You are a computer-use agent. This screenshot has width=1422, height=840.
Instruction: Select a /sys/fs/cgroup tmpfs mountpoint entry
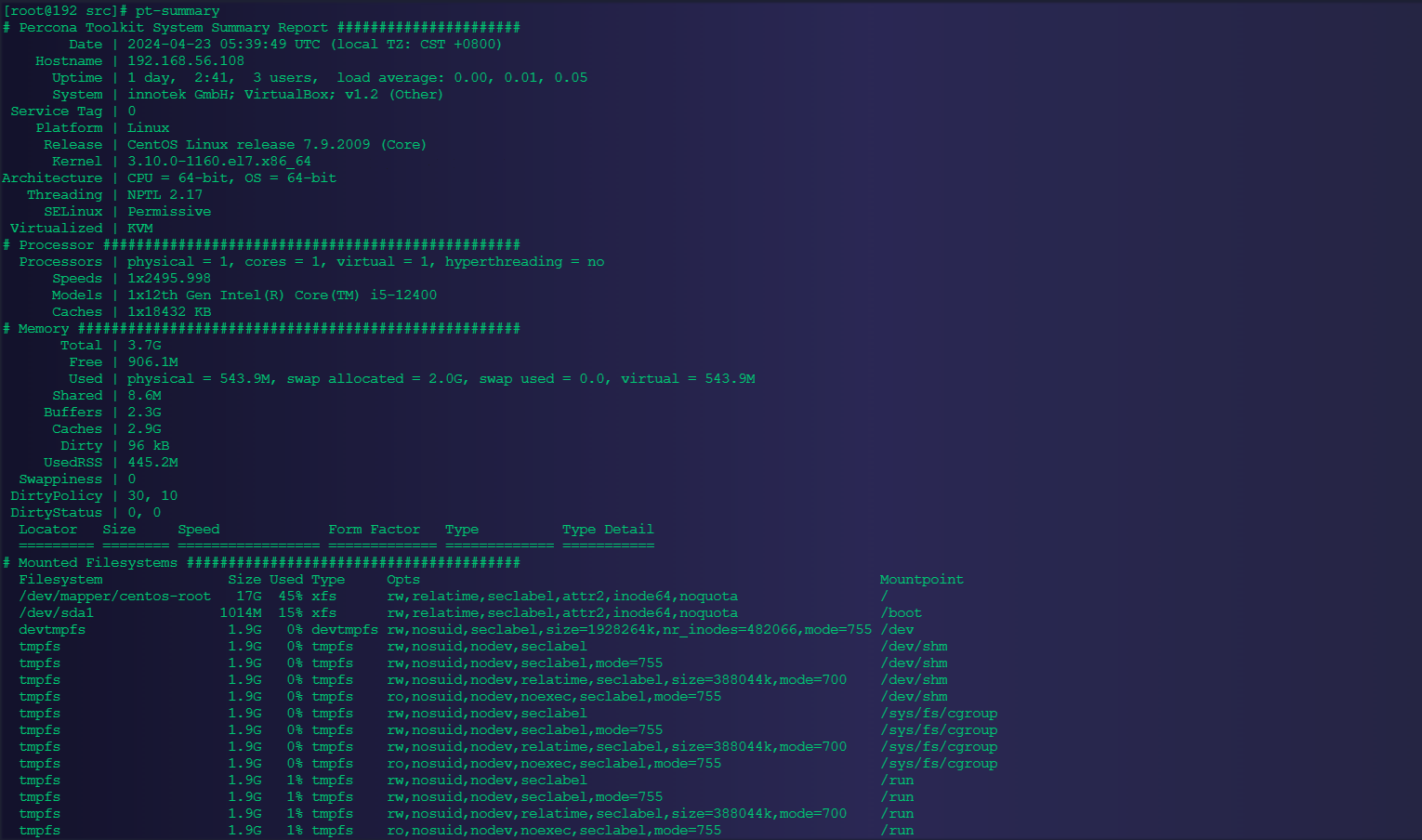pyautogui.click(x=939, y=713)
